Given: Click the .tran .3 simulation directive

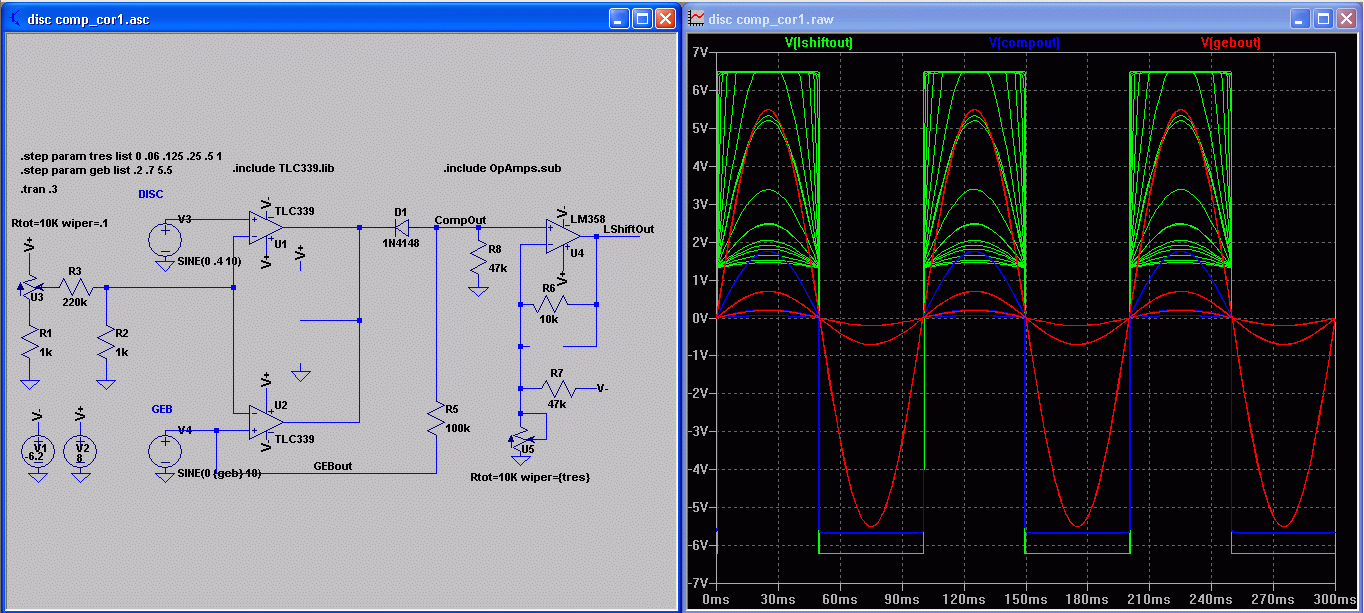Looking at the screenshot, I should [39, 189].
